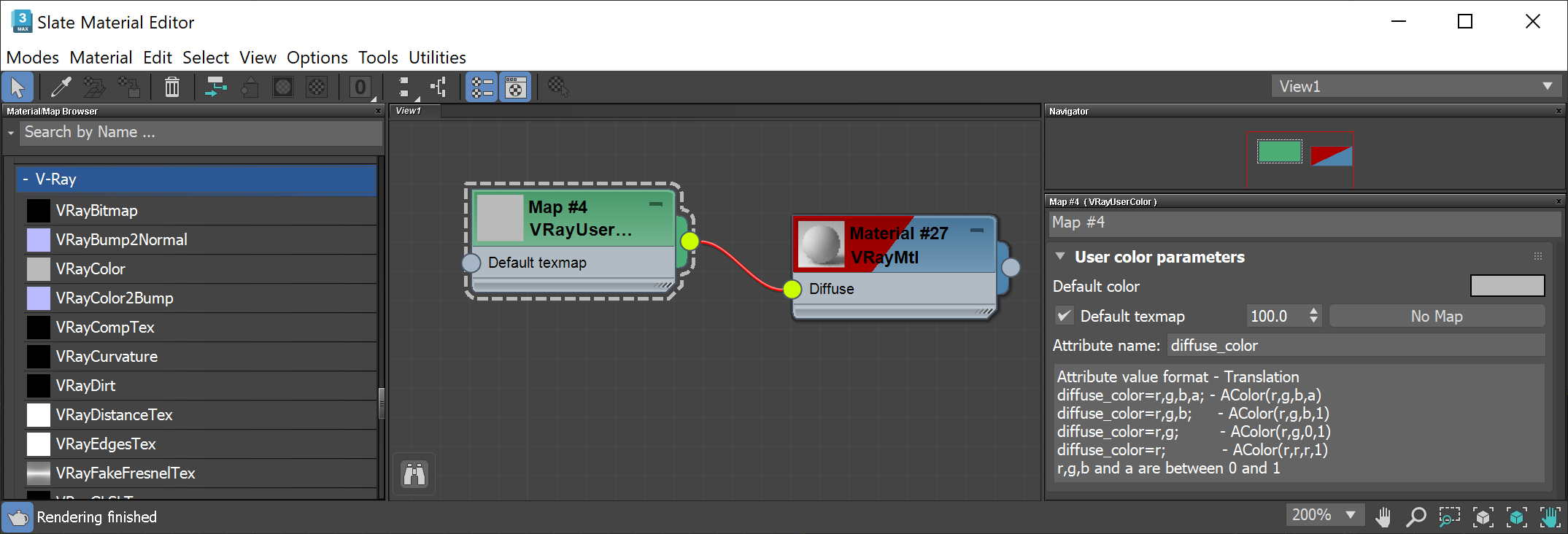The image size is (1568, 534).
Task: Open the Options menu
Action: (x=317, y=58)
